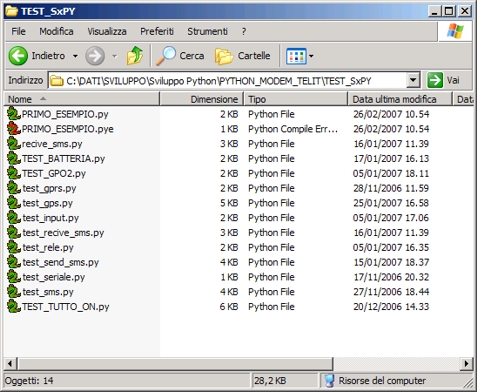Click TEST_GPO2.py file icon
This screenshot has width=477, height=392.
[x=14, y=173]
